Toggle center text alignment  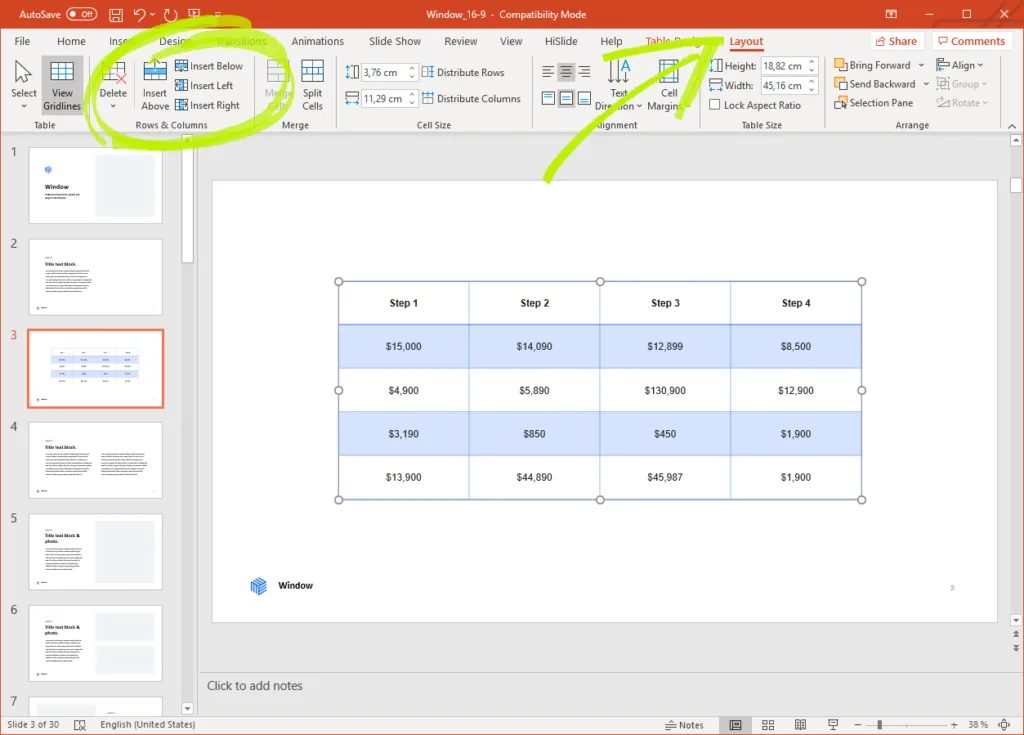click(566, 71)
